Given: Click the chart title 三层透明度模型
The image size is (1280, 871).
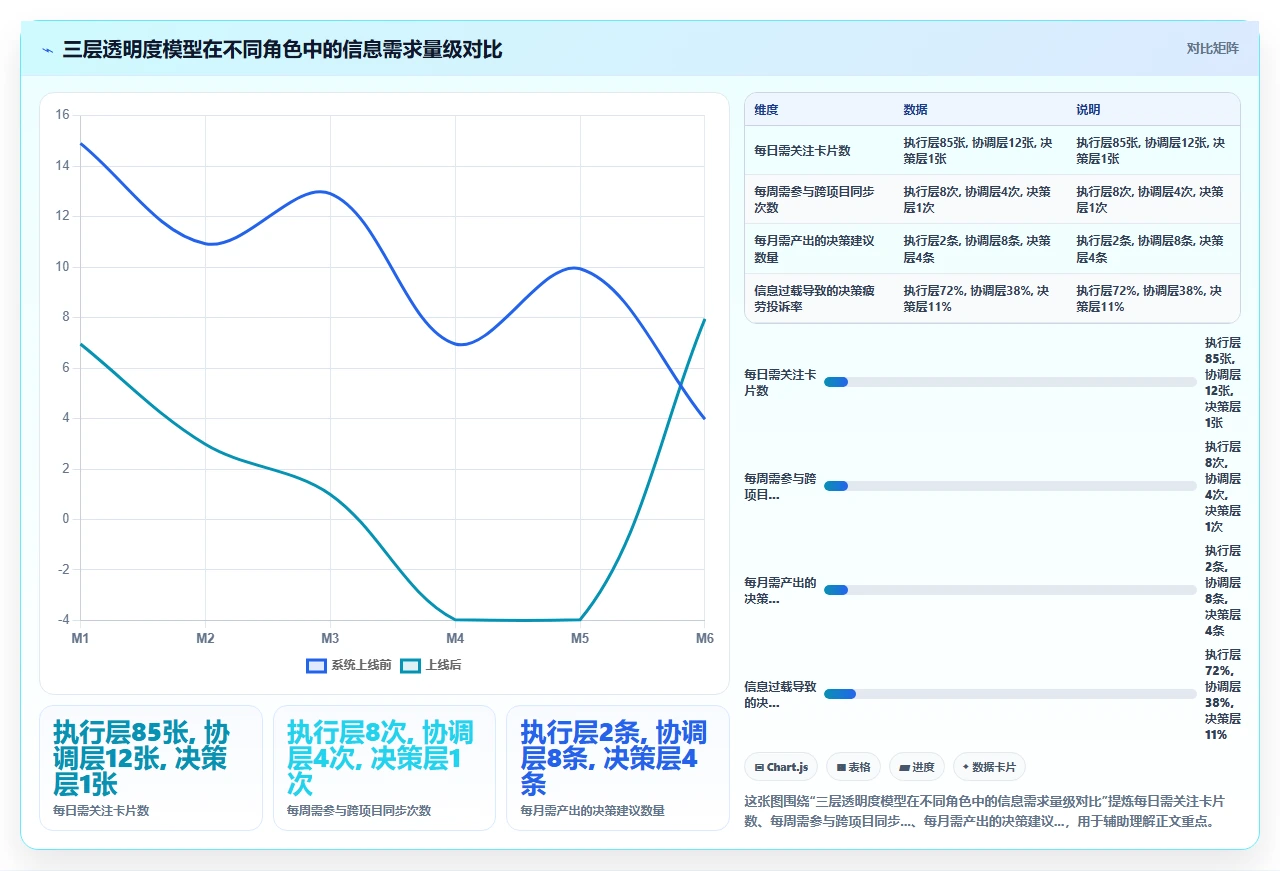Looking at the screenshot, I should (x=282, y=49).
